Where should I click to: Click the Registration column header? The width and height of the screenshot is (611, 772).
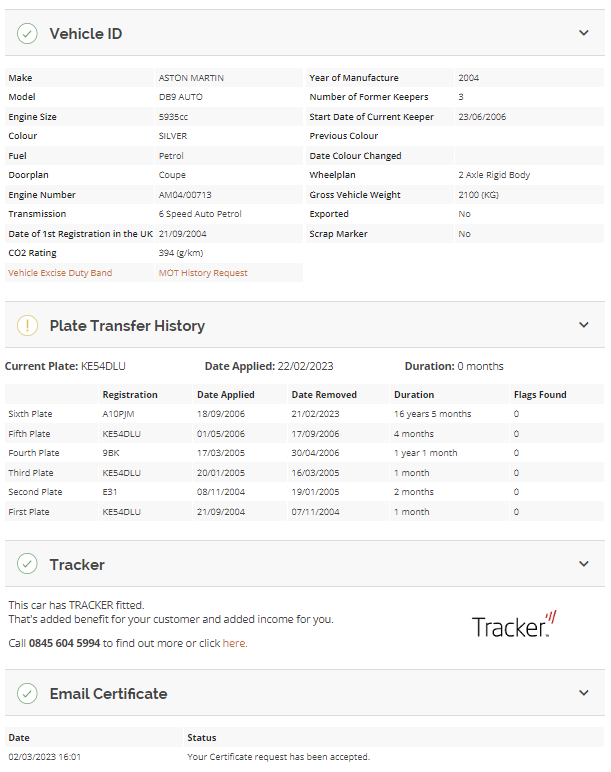pyautogui.click(x=130, y=394)
